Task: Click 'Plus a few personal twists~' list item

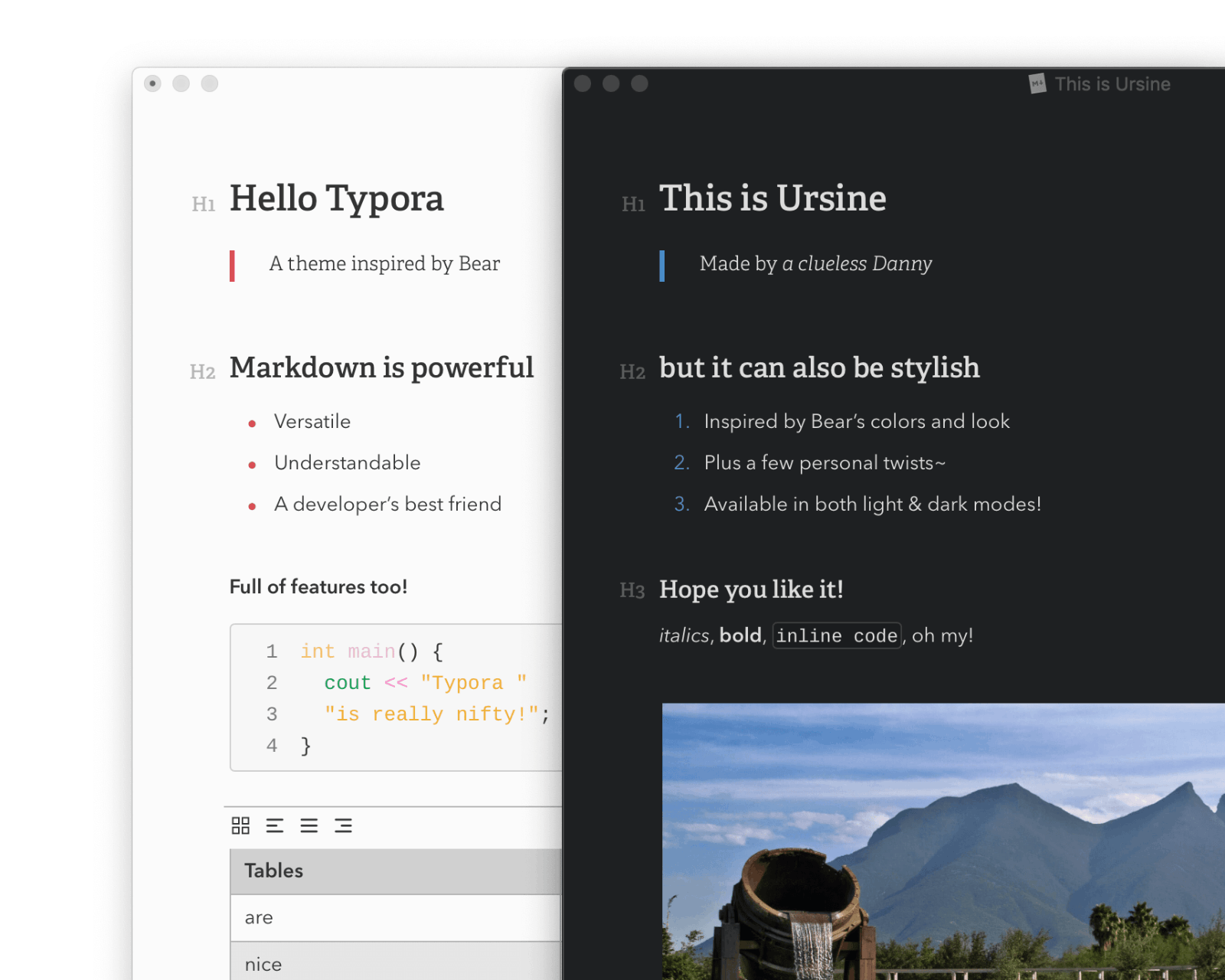Action: pyautogui.click(x=825, y=463)
